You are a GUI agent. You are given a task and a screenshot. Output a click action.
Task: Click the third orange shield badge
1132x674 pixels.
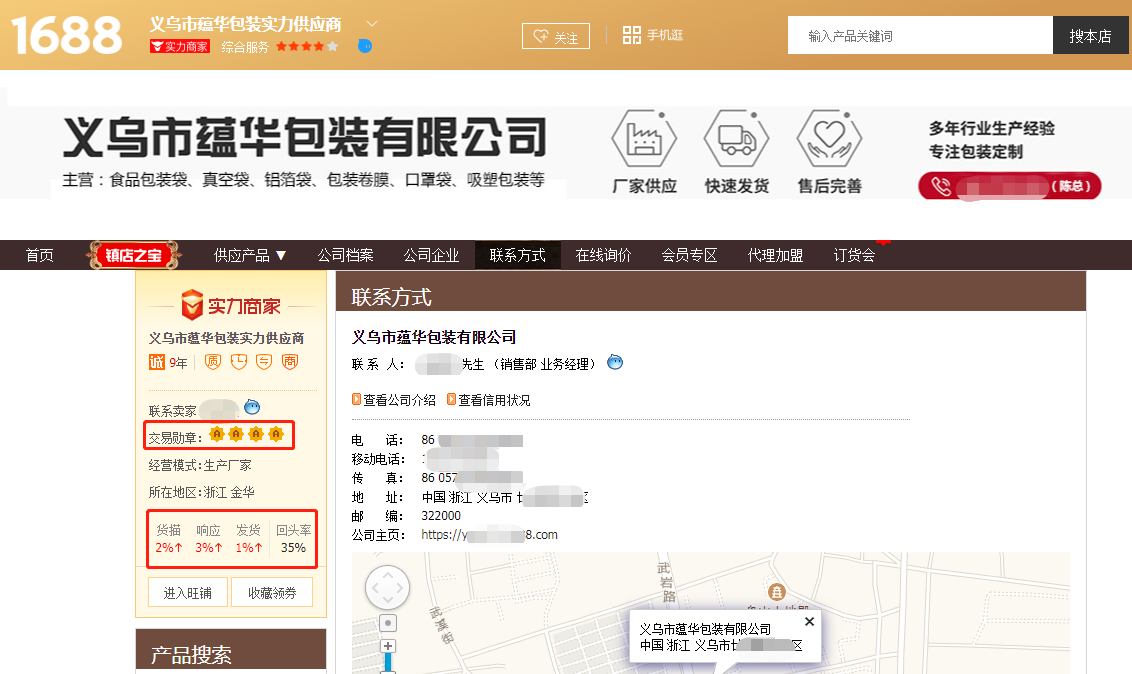(x=264, y=362)
